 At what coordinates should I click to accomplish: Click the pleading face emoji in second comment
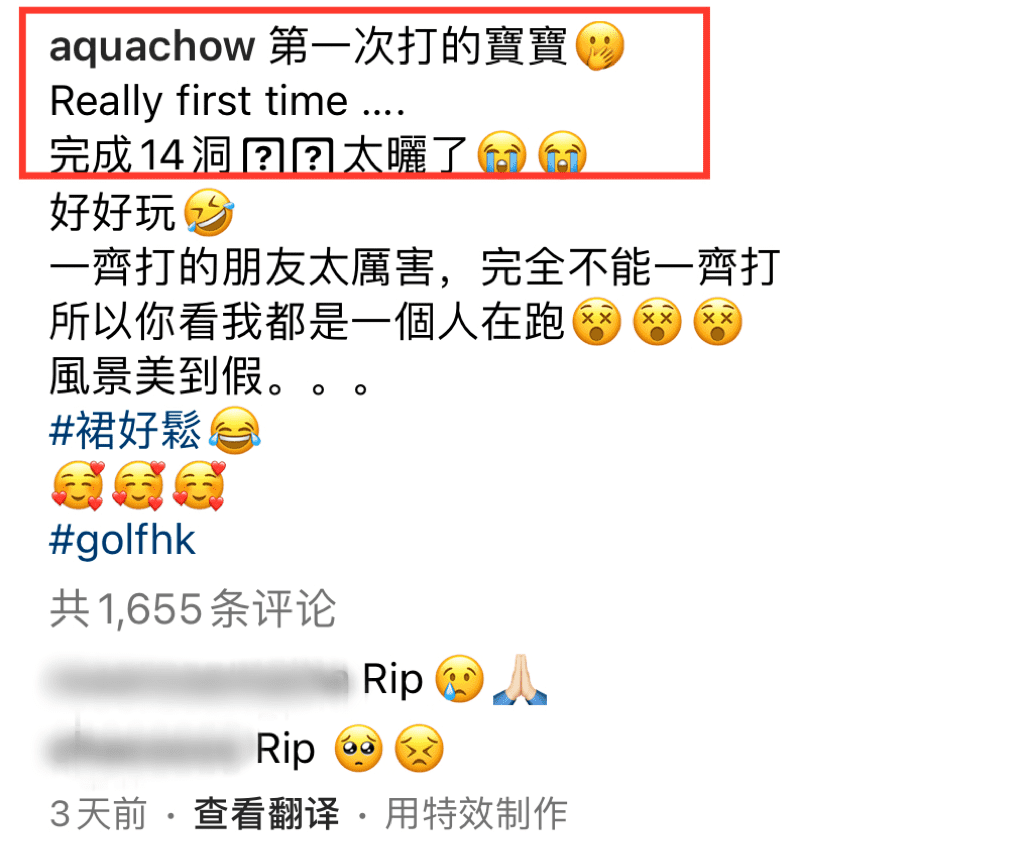pyautogui.click(x=359, y=748)
